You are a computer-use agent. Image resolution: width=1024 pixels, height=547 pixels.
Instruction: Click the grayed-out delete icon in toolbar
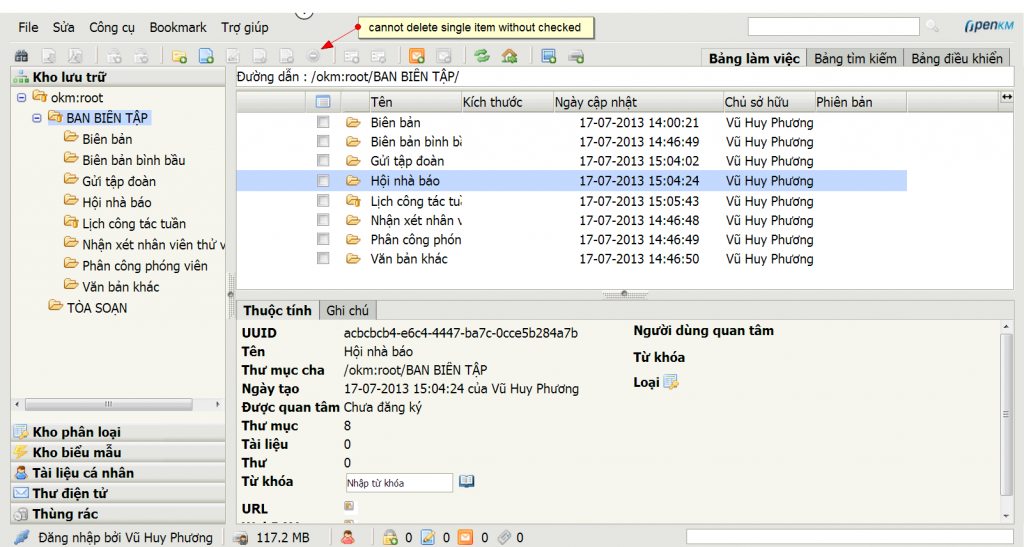(314, 57)
